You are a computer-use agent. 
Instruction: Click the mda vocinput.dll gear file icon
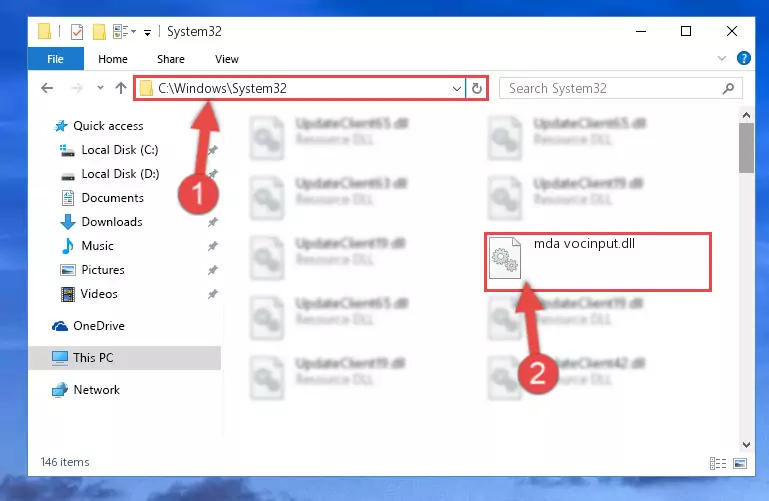click(505, 258)
